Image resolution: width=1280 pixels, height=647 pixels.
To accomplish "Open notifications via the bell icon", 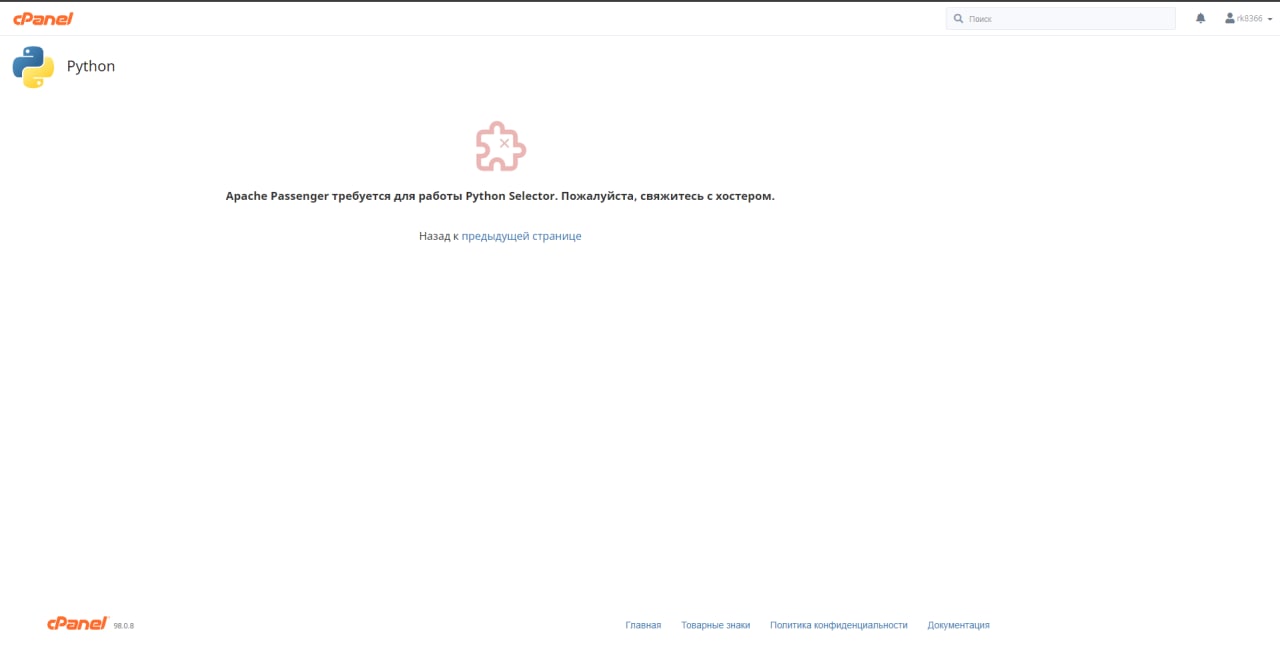I will pos(1201,18).
